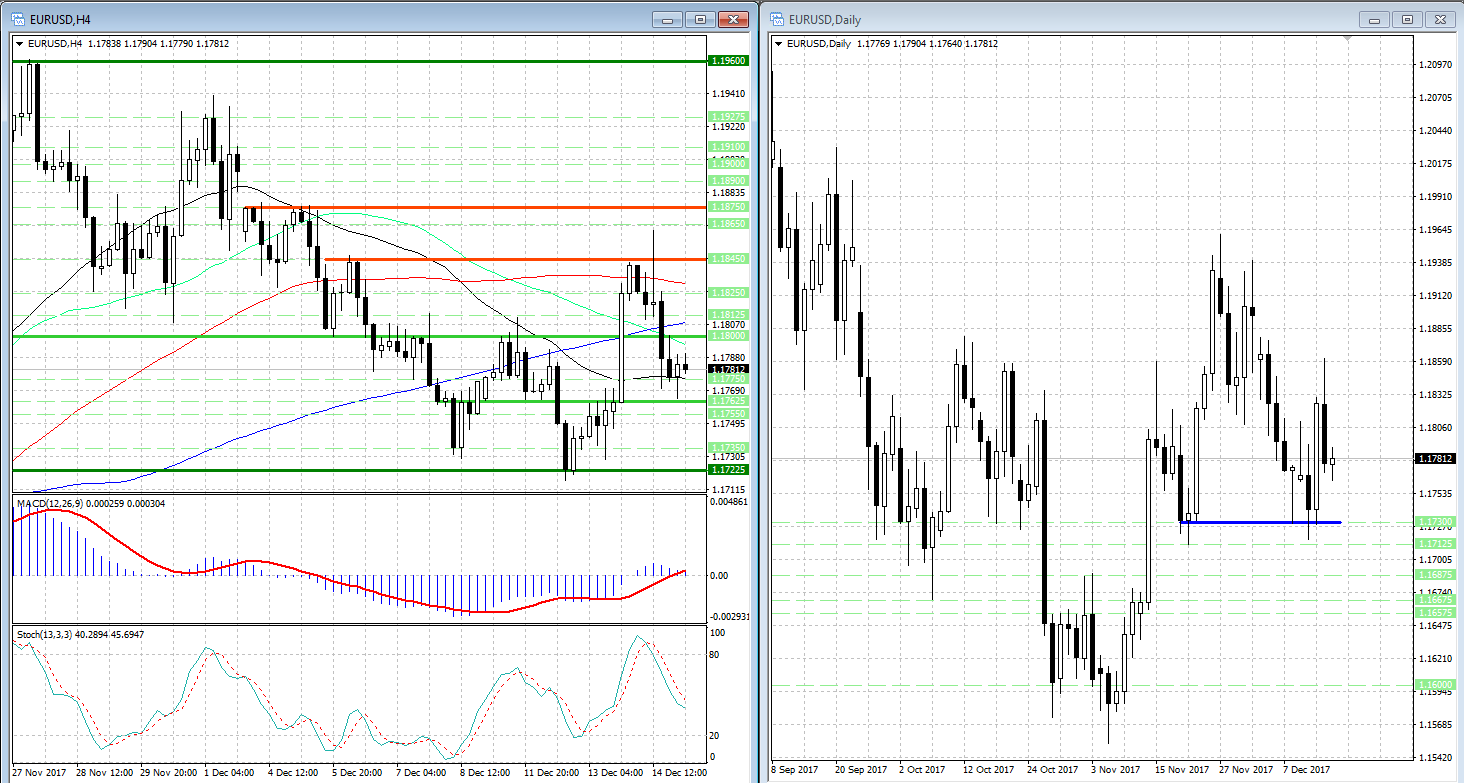Maximize the EURUSD,Daily chart window
This screenshot has width=1464, height=783.
[x=1408, y=19]
